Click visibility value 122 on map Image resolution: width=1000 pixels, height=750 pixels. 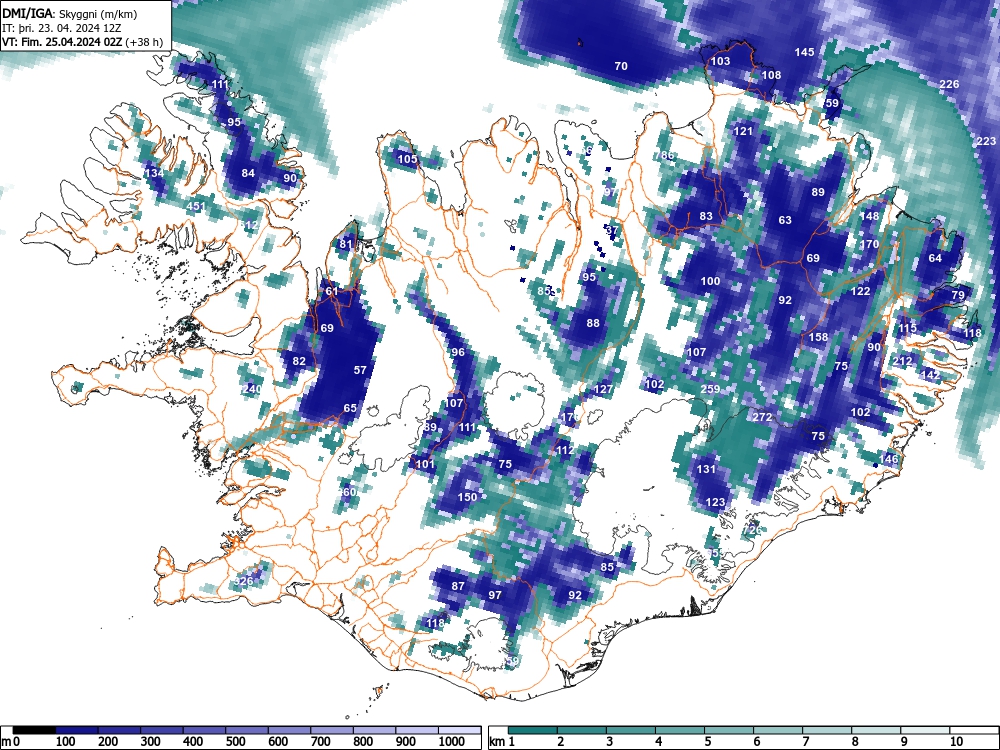pos(860,291)
